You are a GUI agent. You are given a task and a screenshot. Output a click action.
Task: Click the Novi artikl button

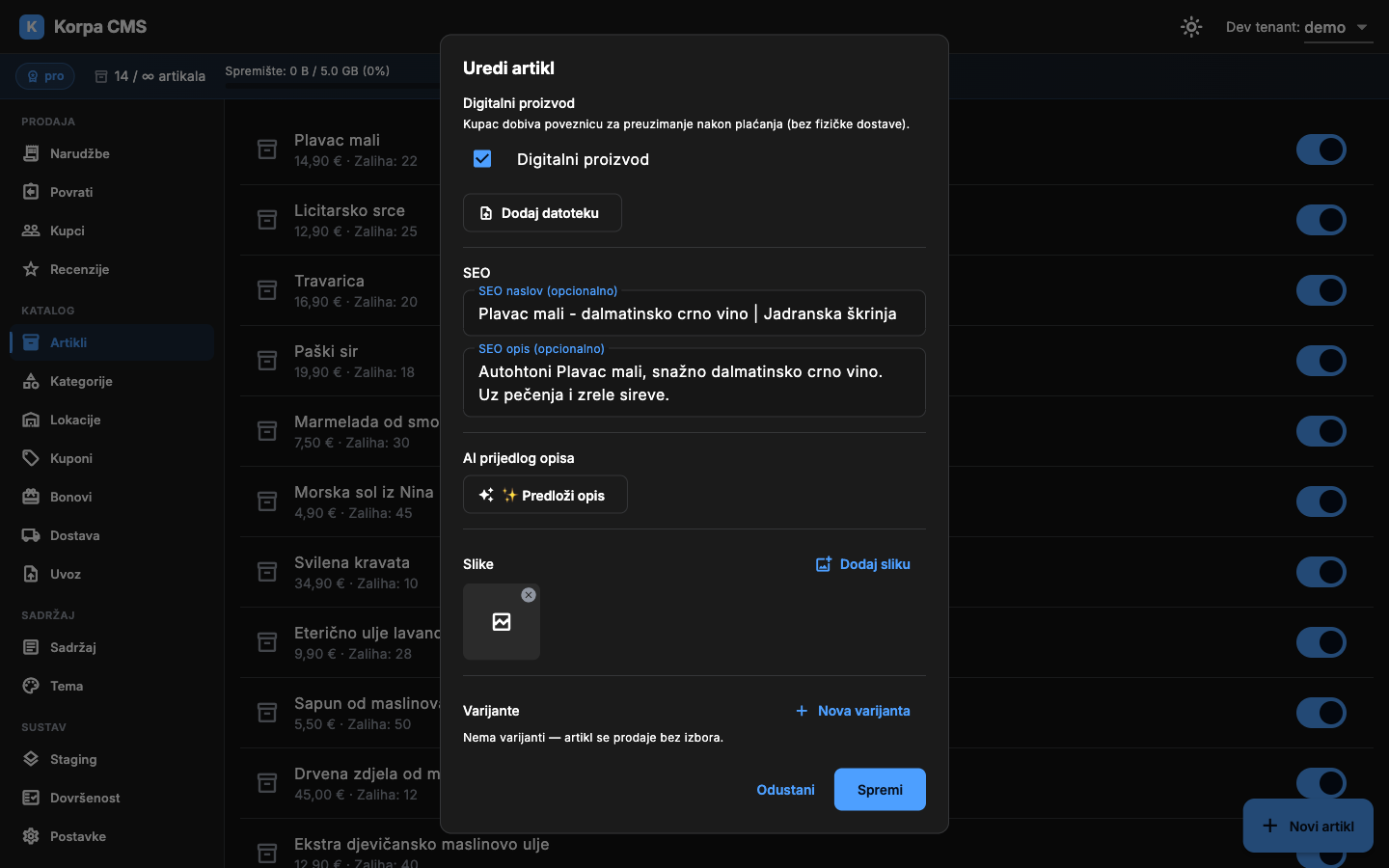click(x=1308, y=826)
